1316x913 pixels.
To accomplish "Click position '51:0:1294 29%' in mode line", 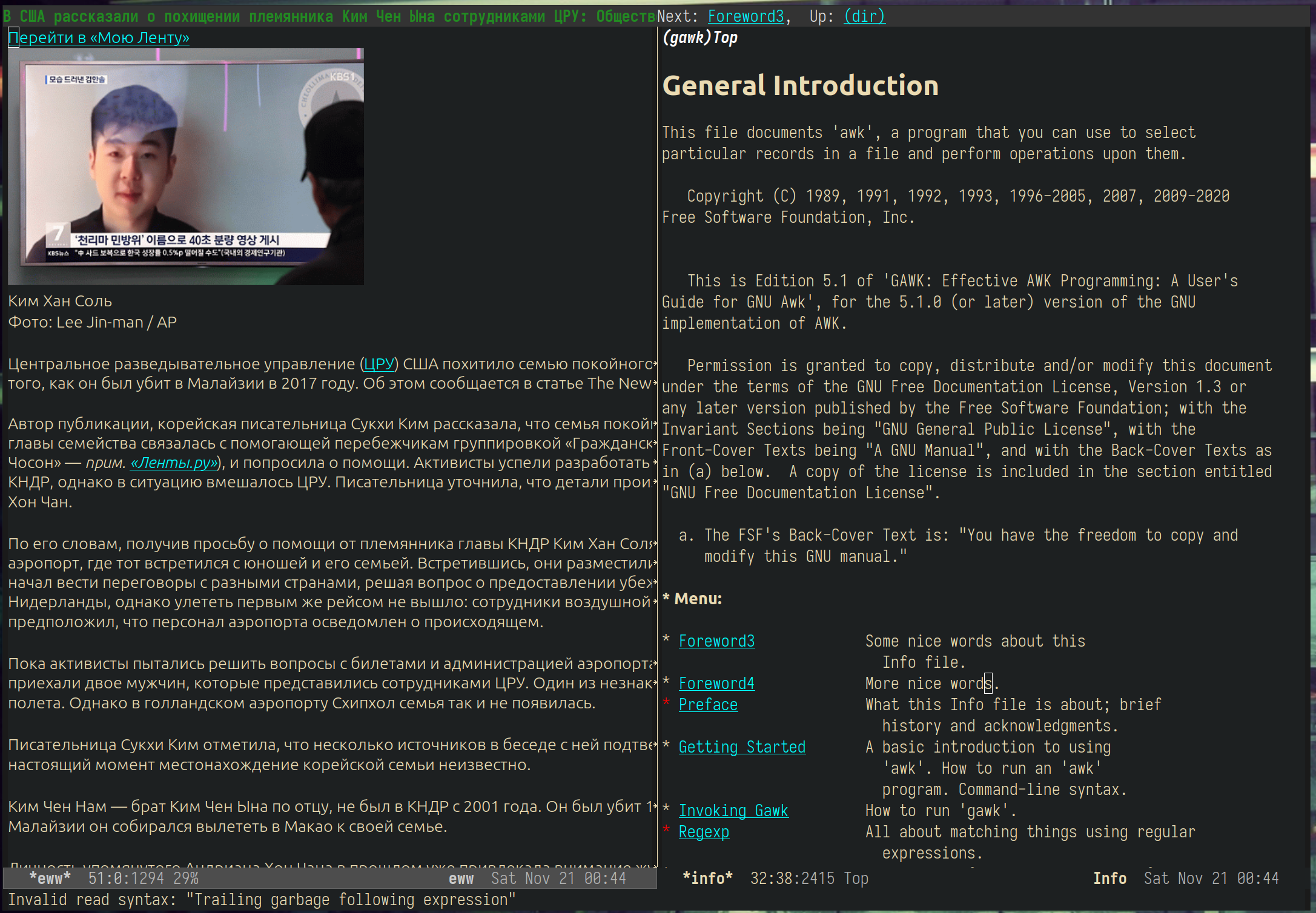I will tap(144, 878).
